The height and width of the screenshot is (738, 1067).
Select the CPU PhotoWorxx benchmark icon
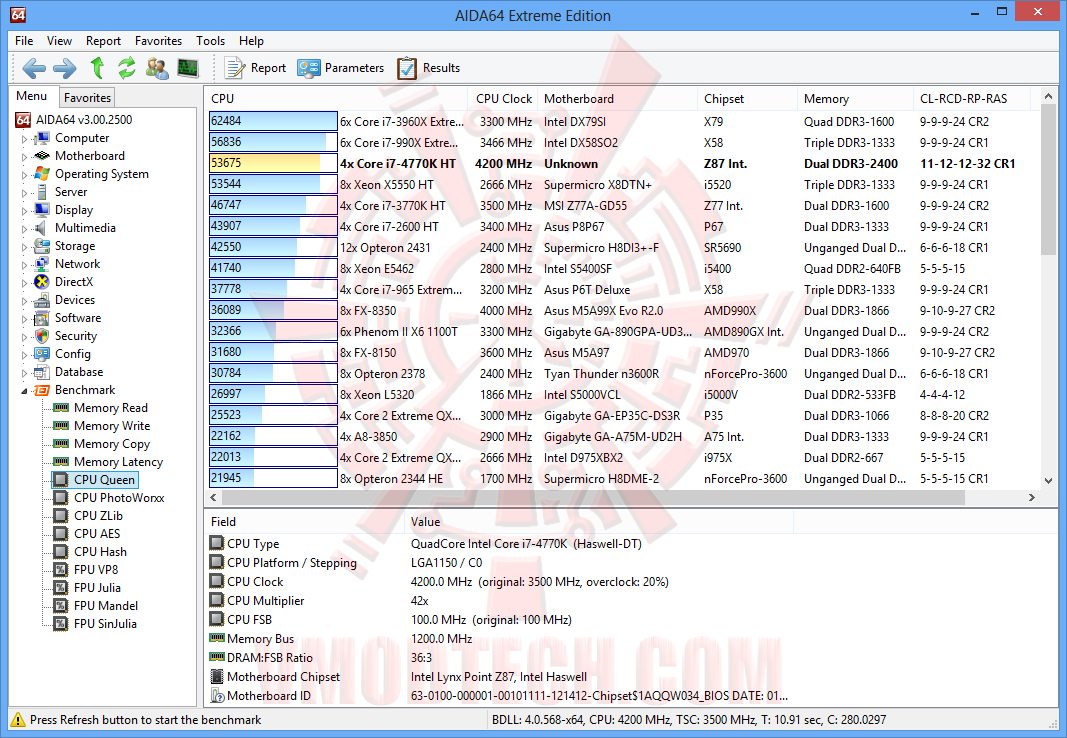(x=61, y=498)
